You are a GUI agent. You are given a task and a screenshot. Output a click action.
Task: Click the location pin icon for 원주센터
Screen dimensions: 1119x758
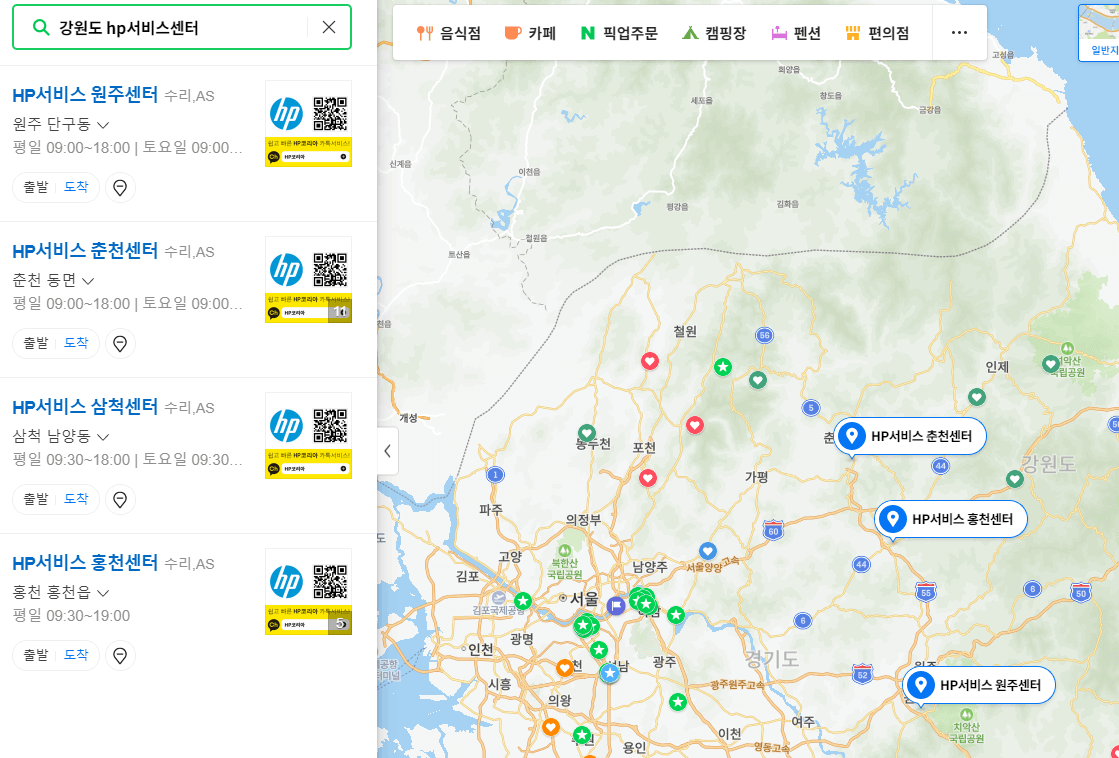120,188
